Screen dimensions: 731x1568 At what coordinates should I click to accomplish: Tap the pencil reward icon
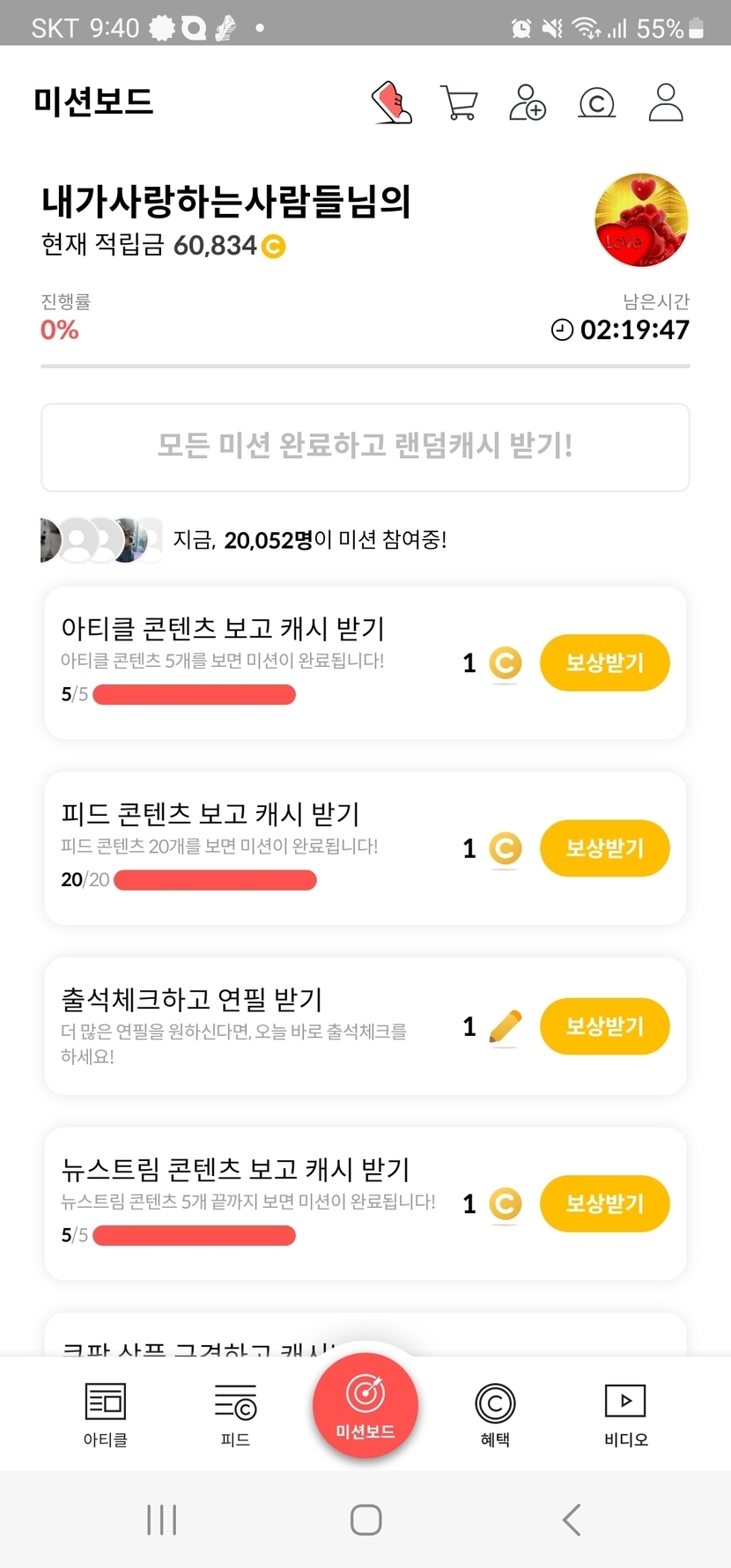pos(505,1027)
